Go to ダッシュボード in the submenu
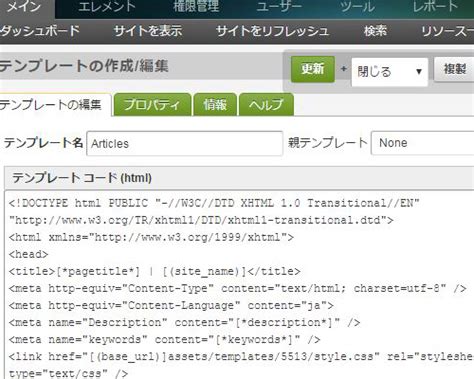This screenshot has height=379, width=474. 40,31
